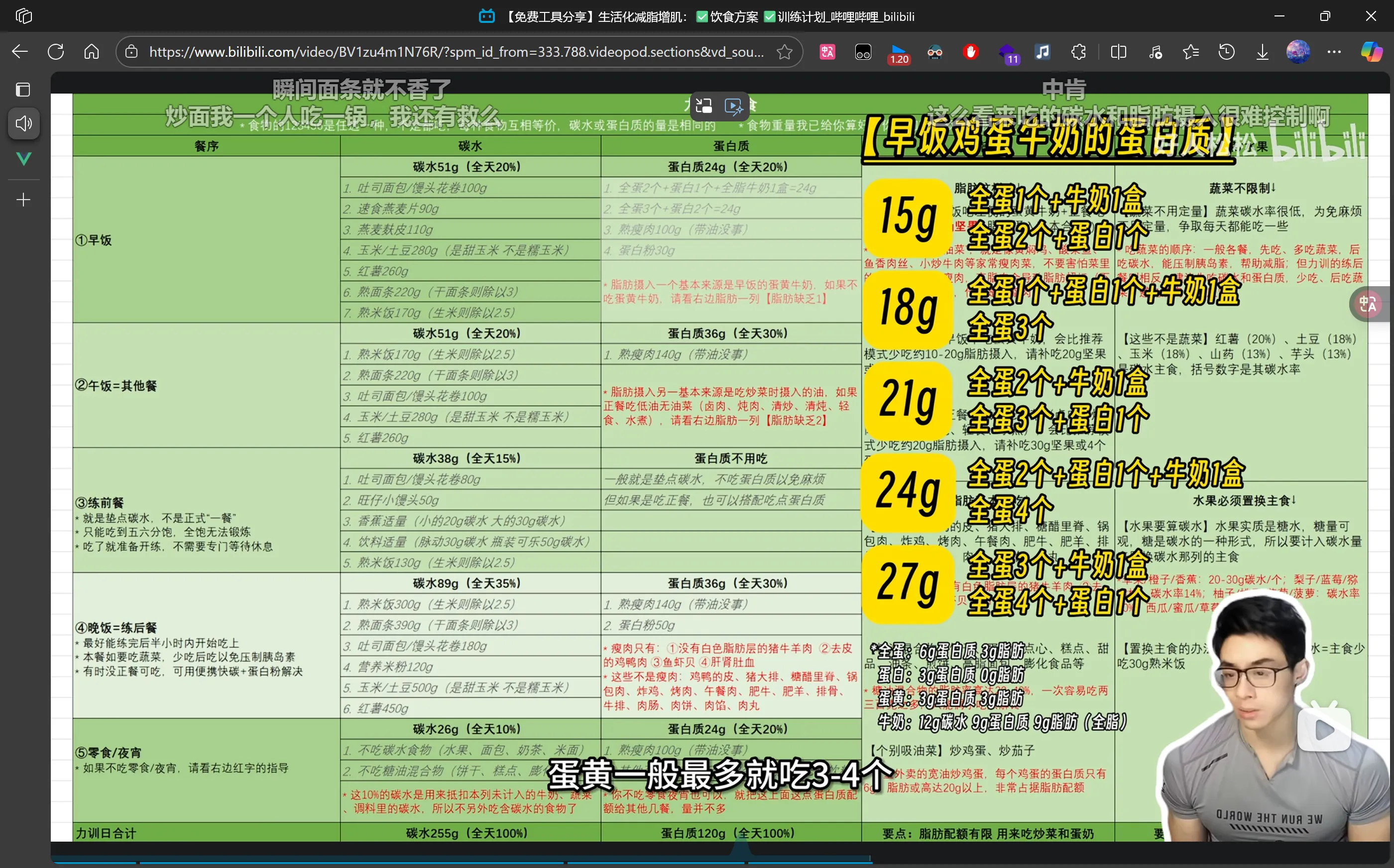
Task: Show the Extensions puzzle menu
Action: [1078, 52]
